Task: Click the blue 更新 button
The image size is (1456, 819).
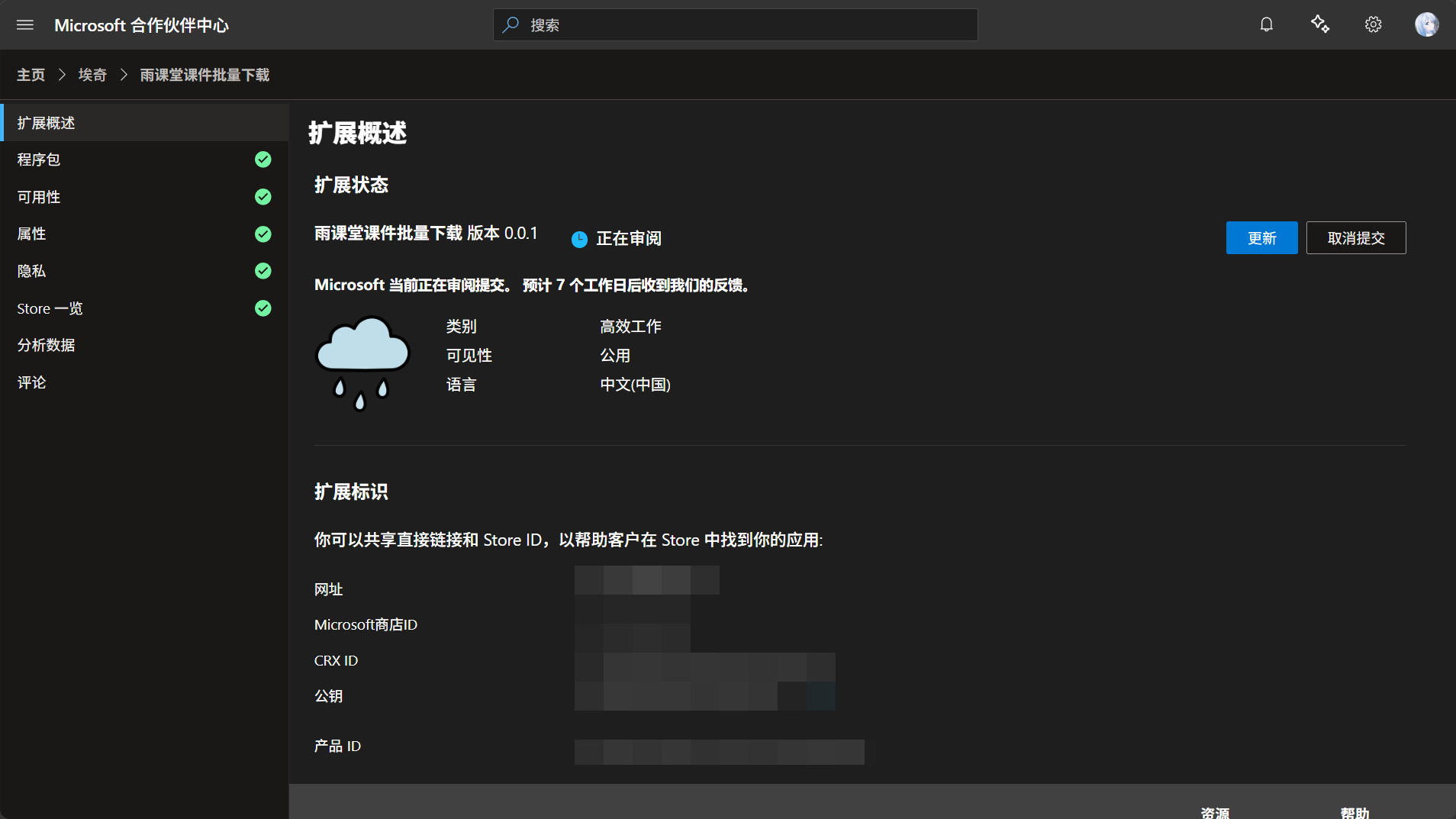Action: tap(1262, 238)
